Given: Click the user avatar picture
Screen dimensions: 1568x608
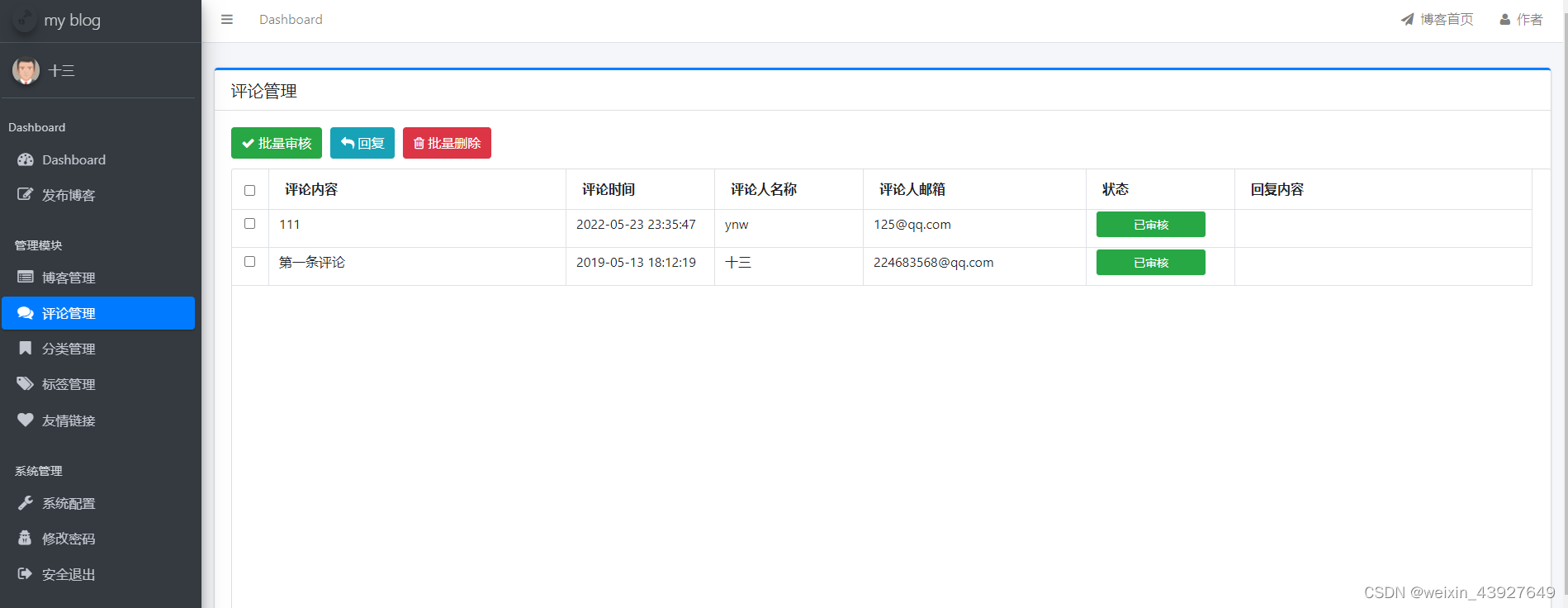Looking at the screenshot, I should click(26, 70).
